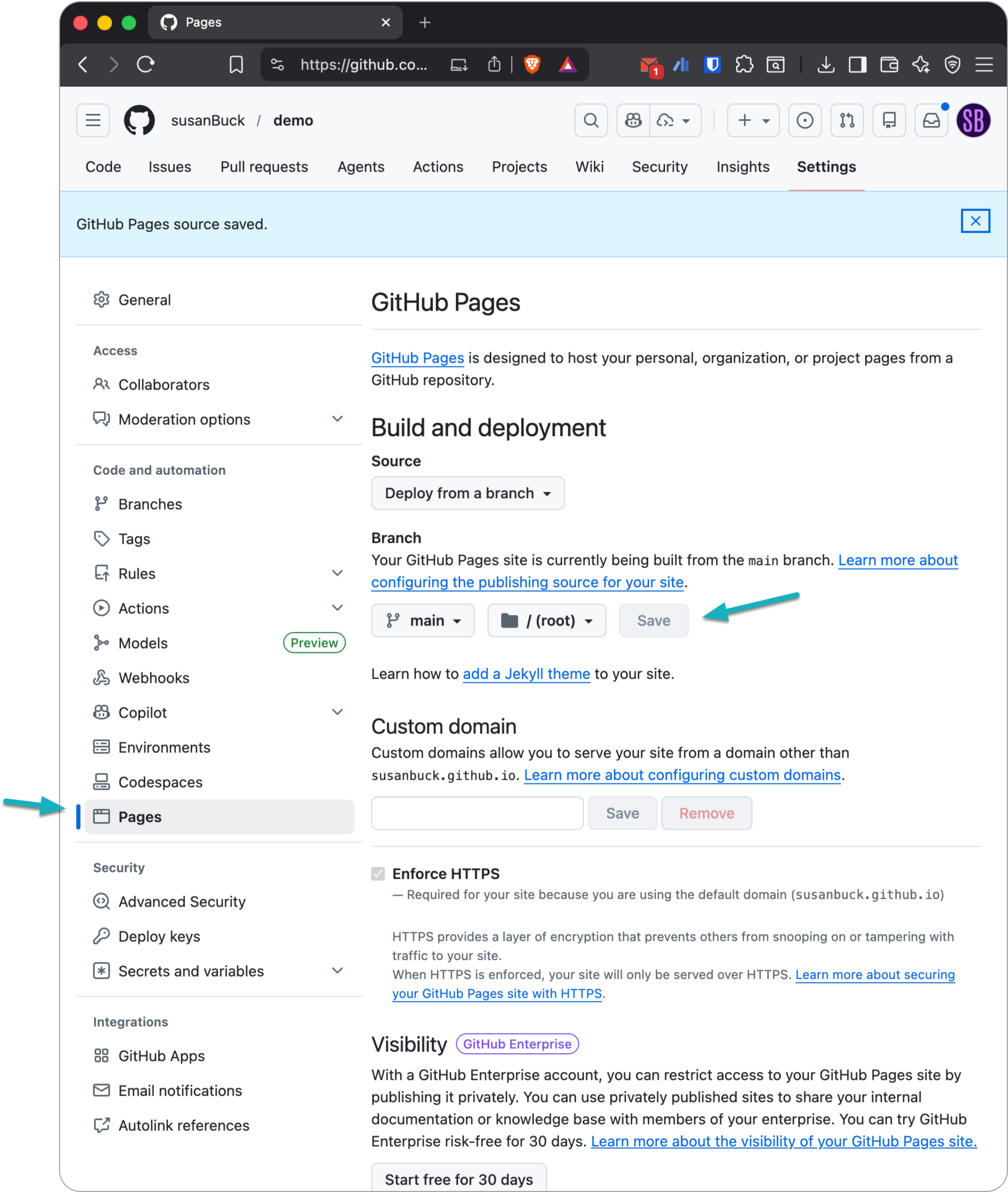Click the SB user avatar
This screenshot has width=1008, height=1192.
point(973,121)
